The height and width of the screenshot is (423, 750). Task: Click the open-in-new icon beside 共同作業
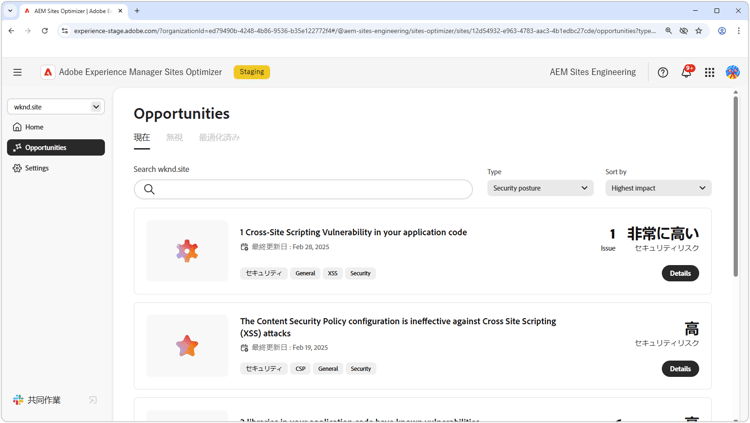tap(93, 400)
